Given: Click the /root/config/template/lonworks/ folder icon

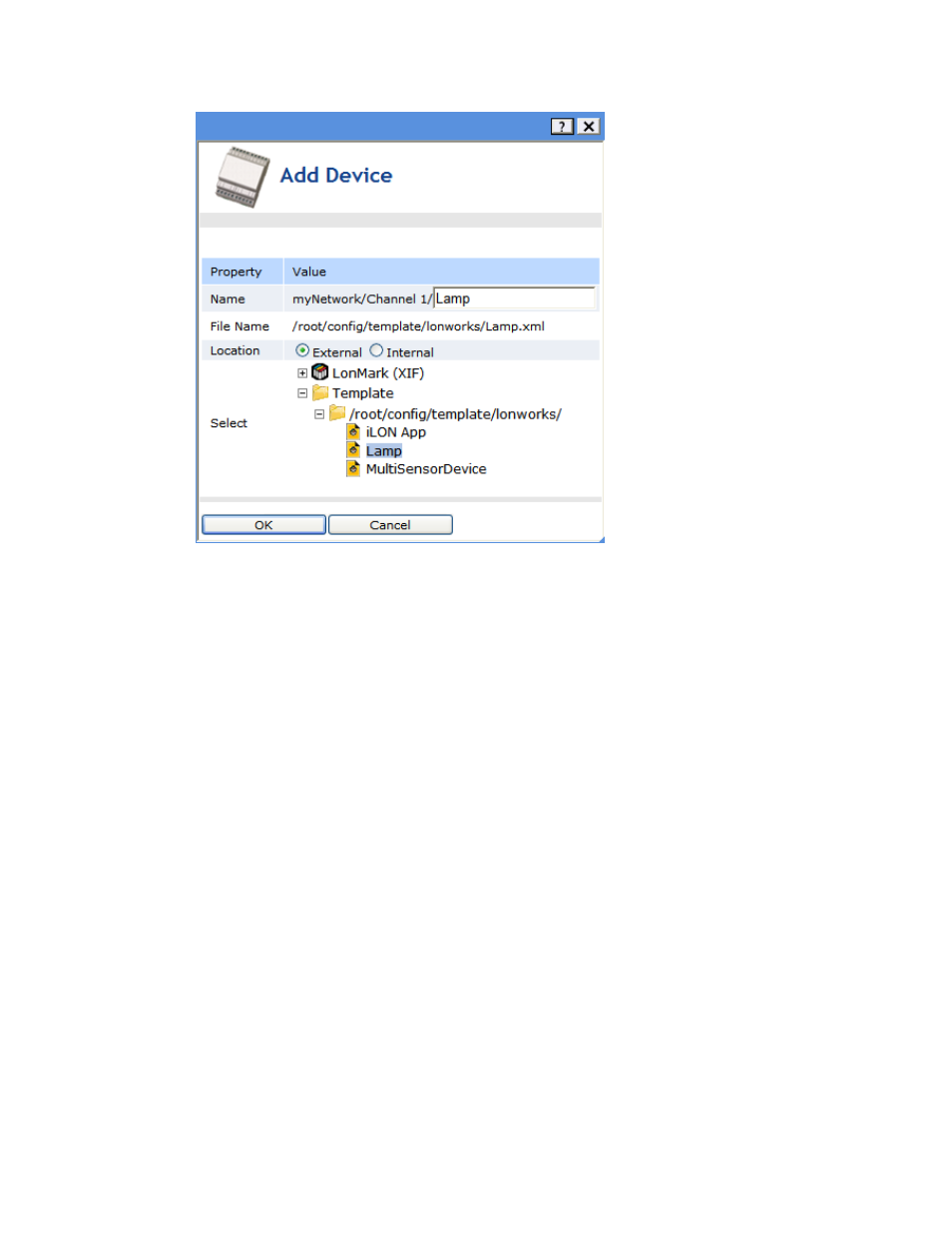Looking at the screenshot, I should (337, 412).
